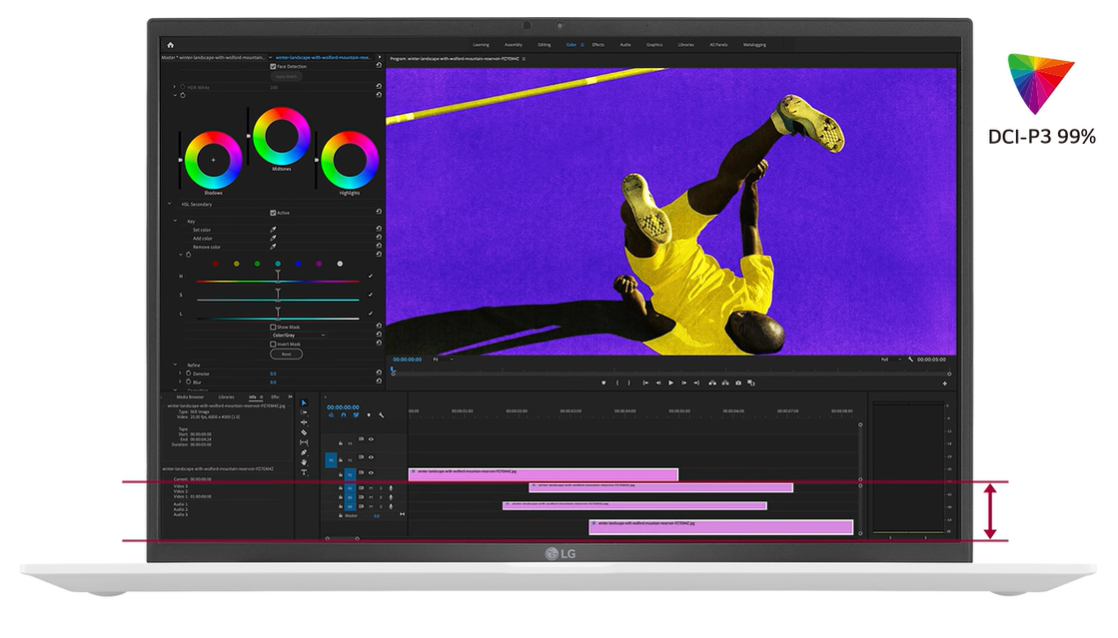Switch to the Hand tool

coord(304,463)
